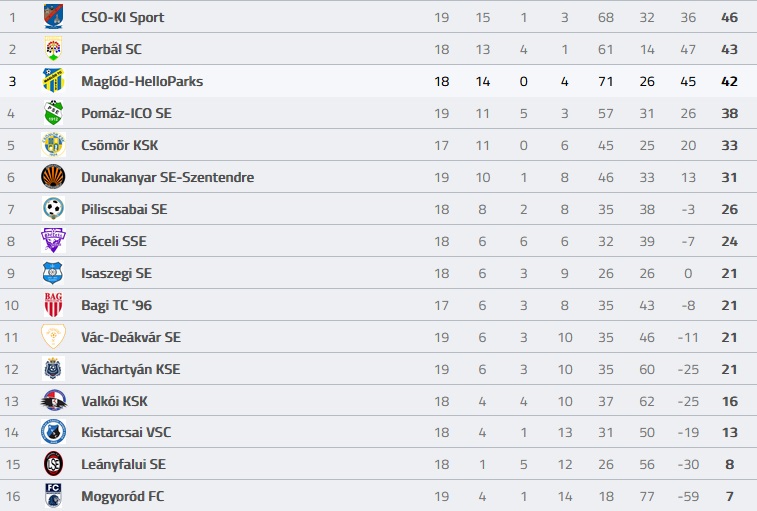
Task: Click CSO-KI Sport's 46 points value
Action: click(x=729, y=17)
